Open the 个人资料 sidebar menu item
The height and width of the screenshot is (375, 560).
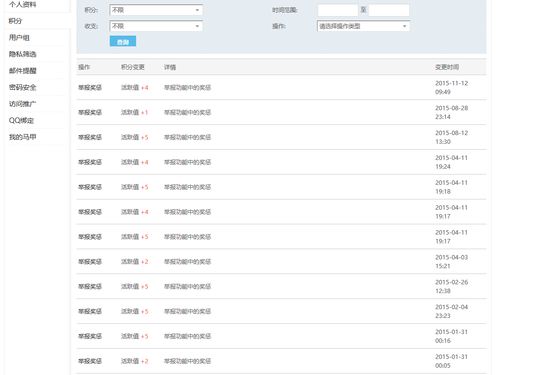[22, 5]
